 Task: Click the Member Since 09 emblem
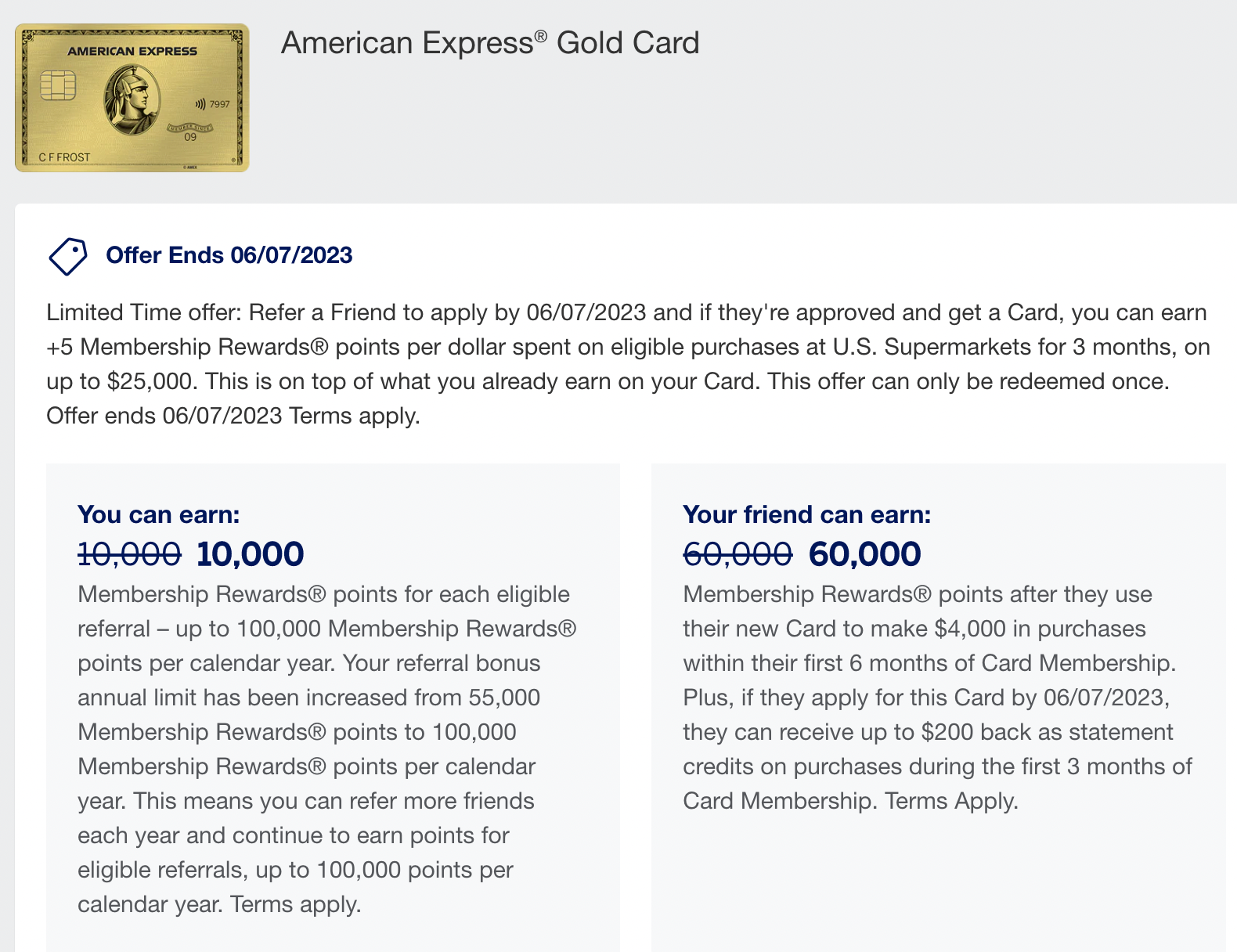point(189,132)
